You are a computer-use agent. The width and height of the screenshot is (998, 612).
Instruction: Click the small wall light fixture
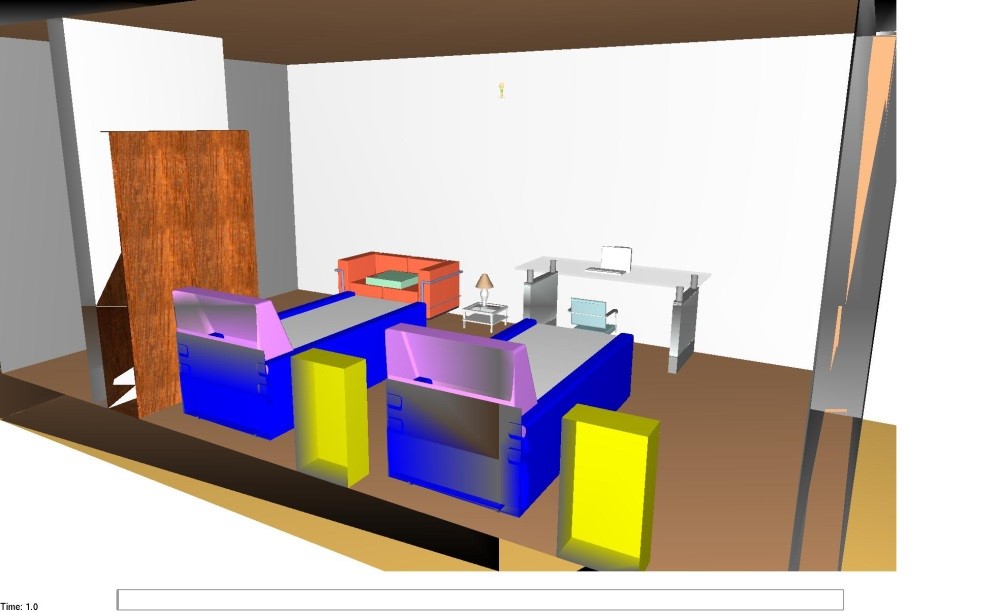click(x=501, y=90)
